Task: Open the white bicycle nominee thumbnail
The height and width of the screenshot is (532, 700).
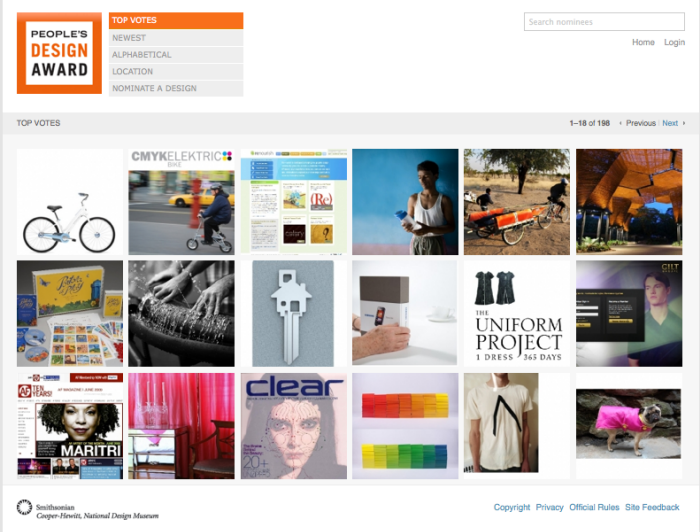Action: 70,202
